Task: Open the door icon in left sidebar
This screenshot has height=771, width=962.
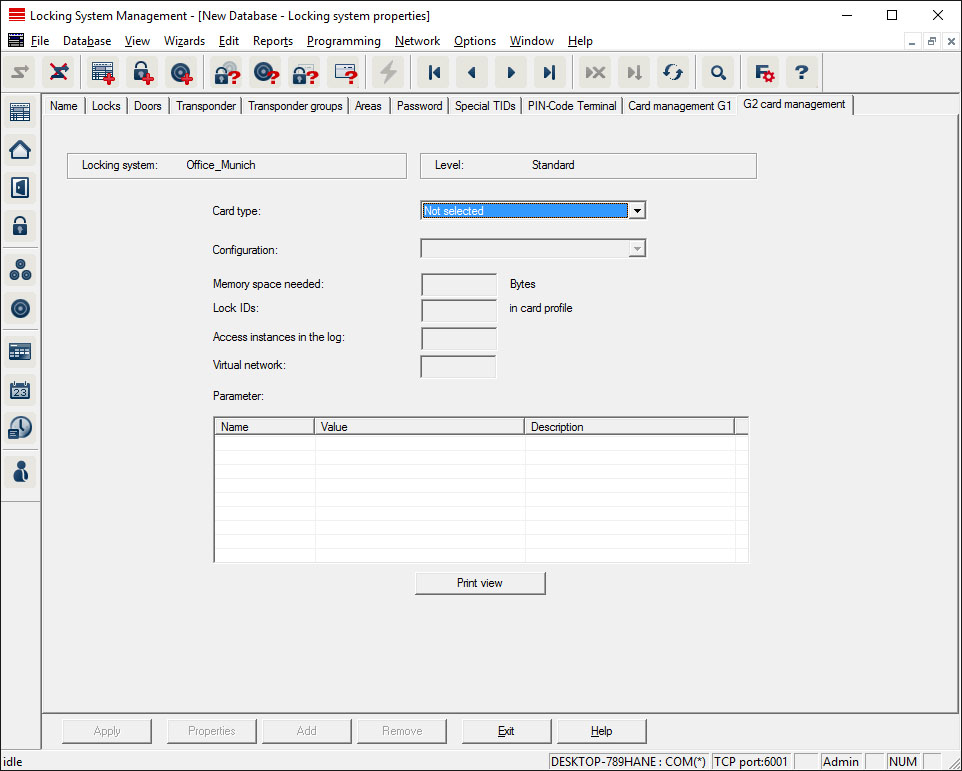Action: click(x=20, y=187)
